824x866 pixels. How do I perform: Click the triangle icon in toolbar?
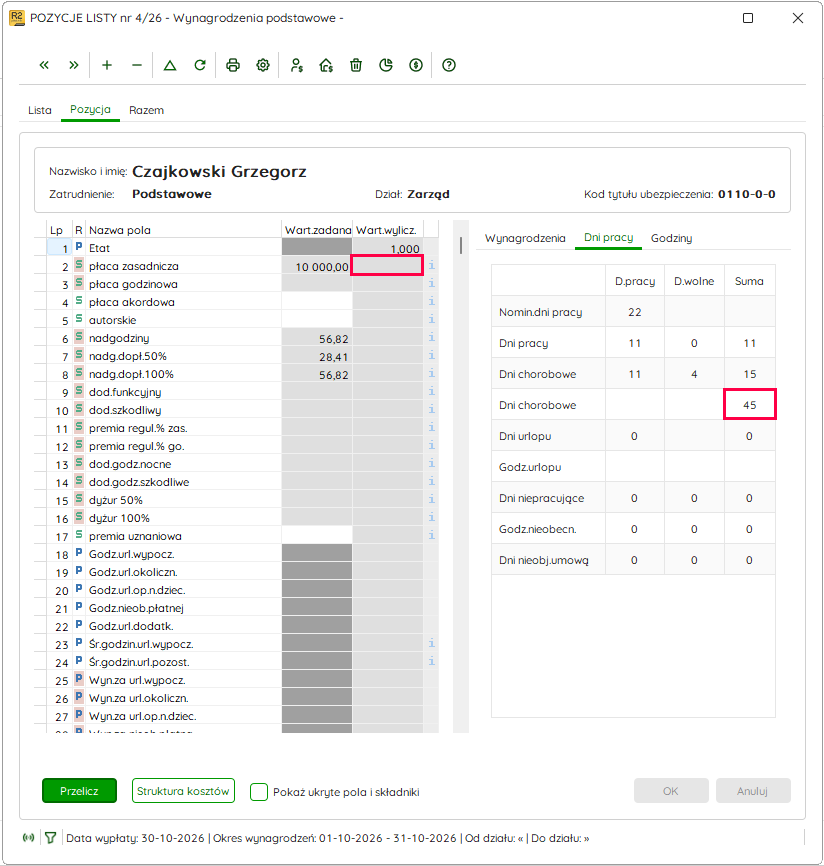[x=170, y=65]
